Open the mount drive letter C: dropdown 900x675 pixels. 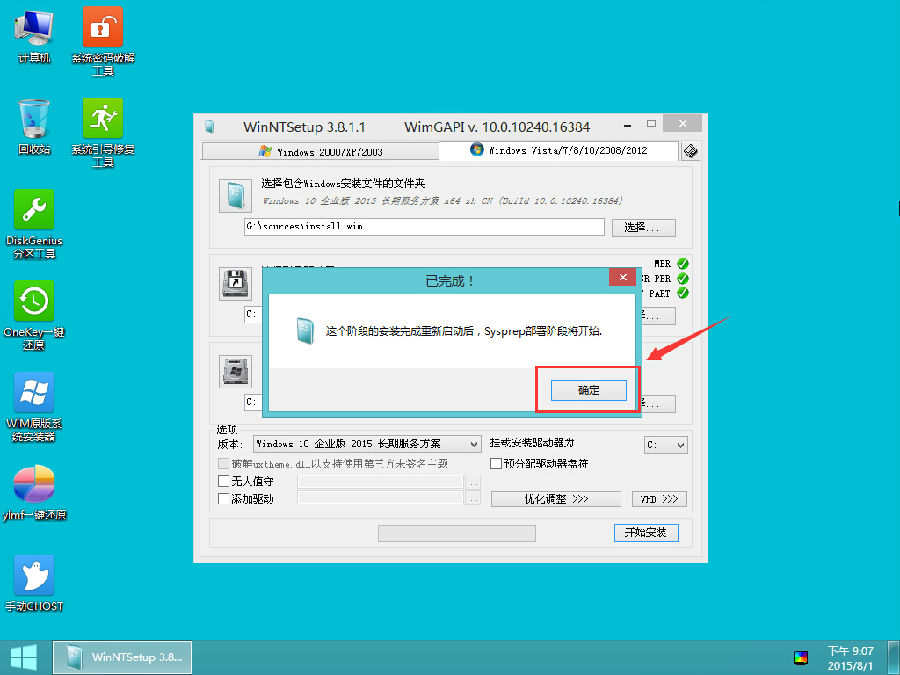click(x=665, y=443)
